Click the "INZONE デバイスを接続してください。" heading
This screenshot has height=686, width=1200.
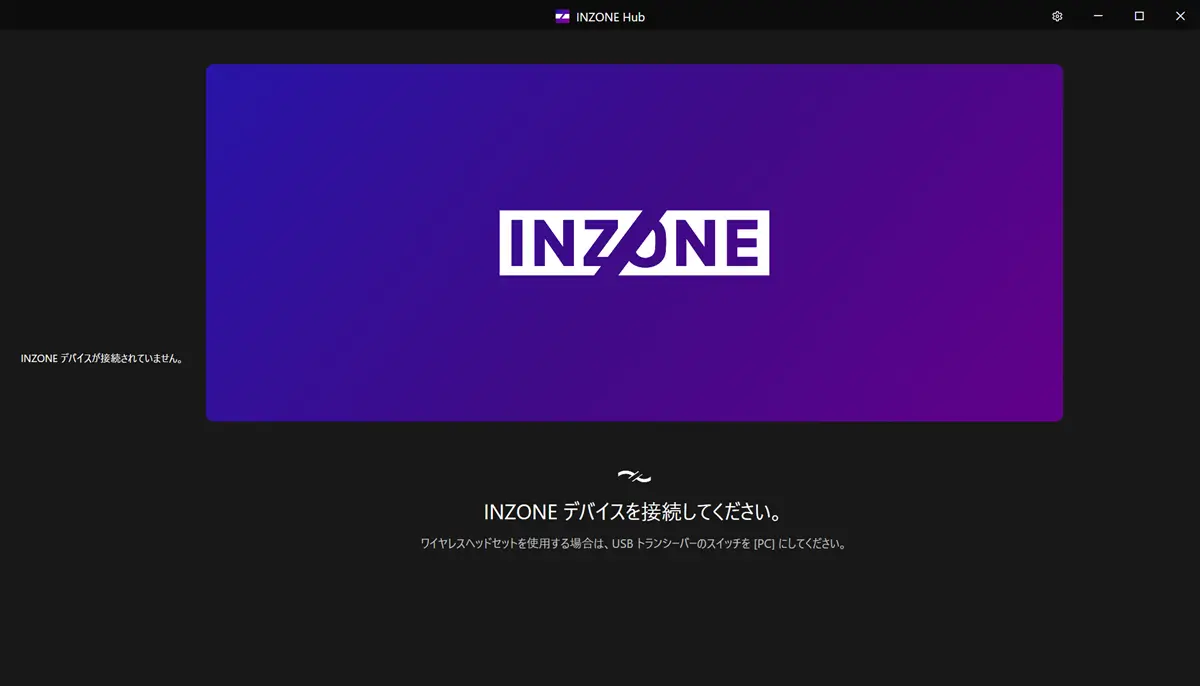click(x=633, y=511)
